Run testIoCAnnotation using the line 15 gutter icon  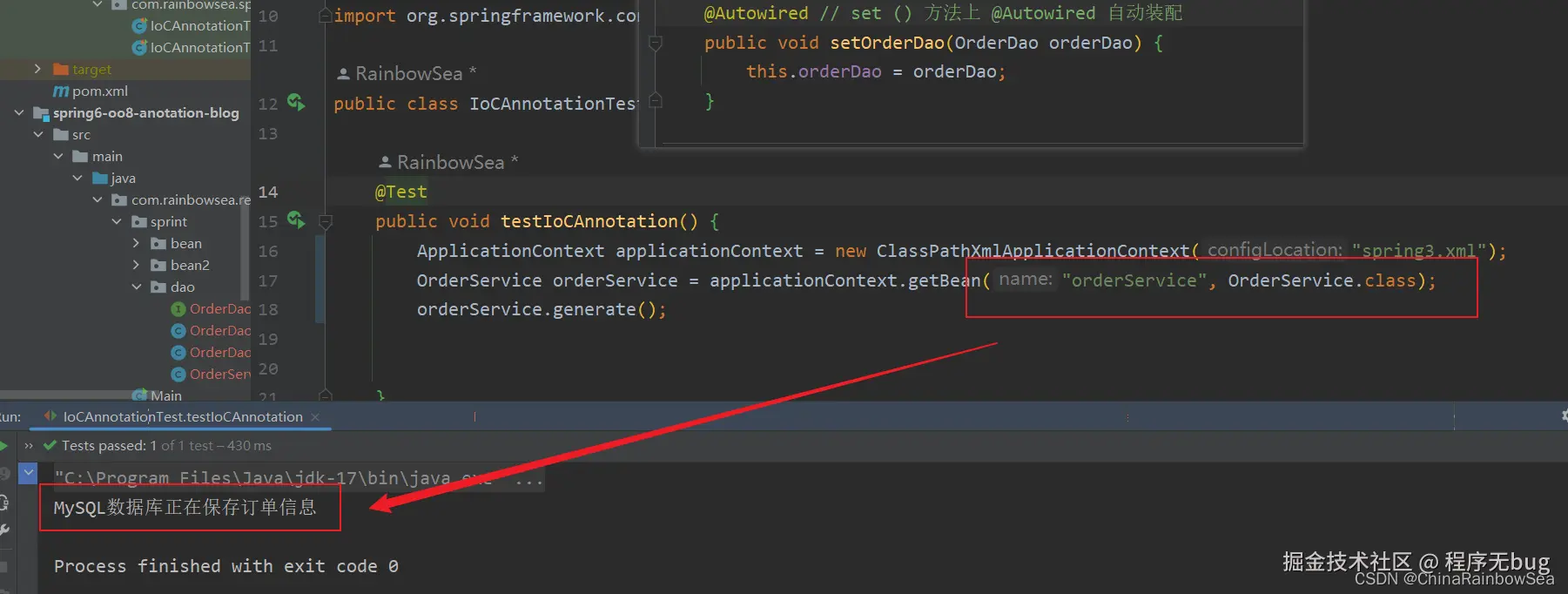[296, 220]
